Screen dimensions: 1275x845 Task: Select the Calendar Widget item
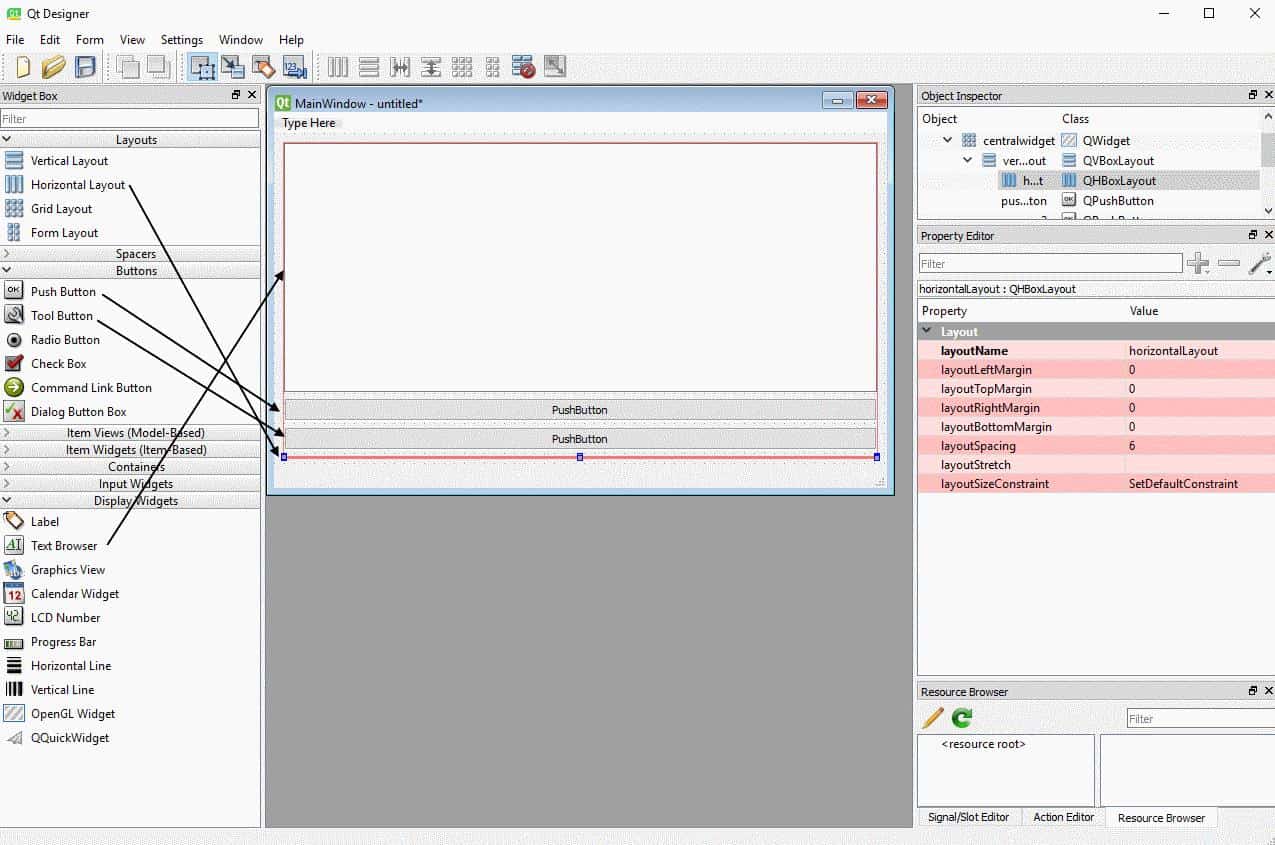click(75, 594)
